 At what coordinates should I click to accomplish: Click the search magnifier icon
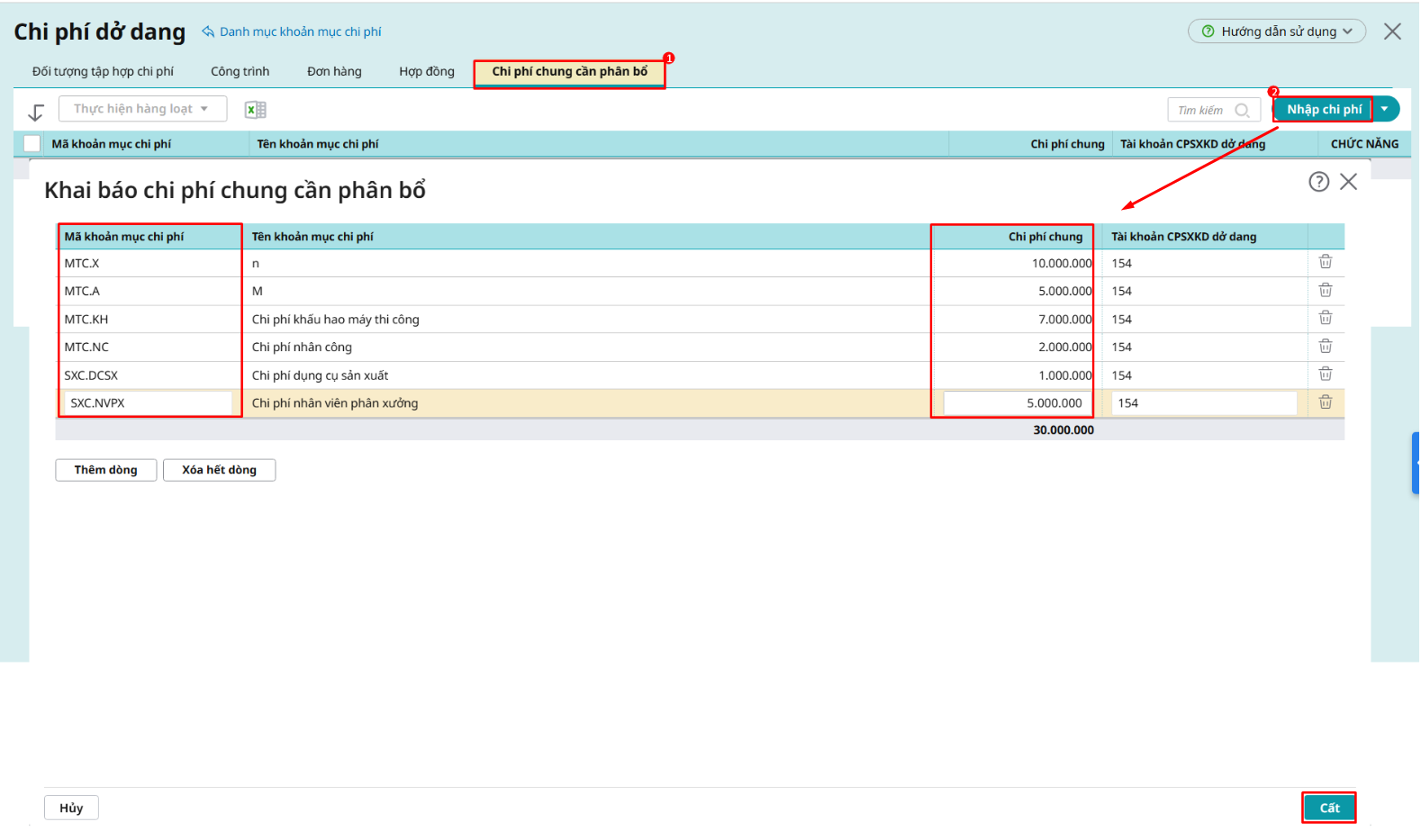(1242, 110)
